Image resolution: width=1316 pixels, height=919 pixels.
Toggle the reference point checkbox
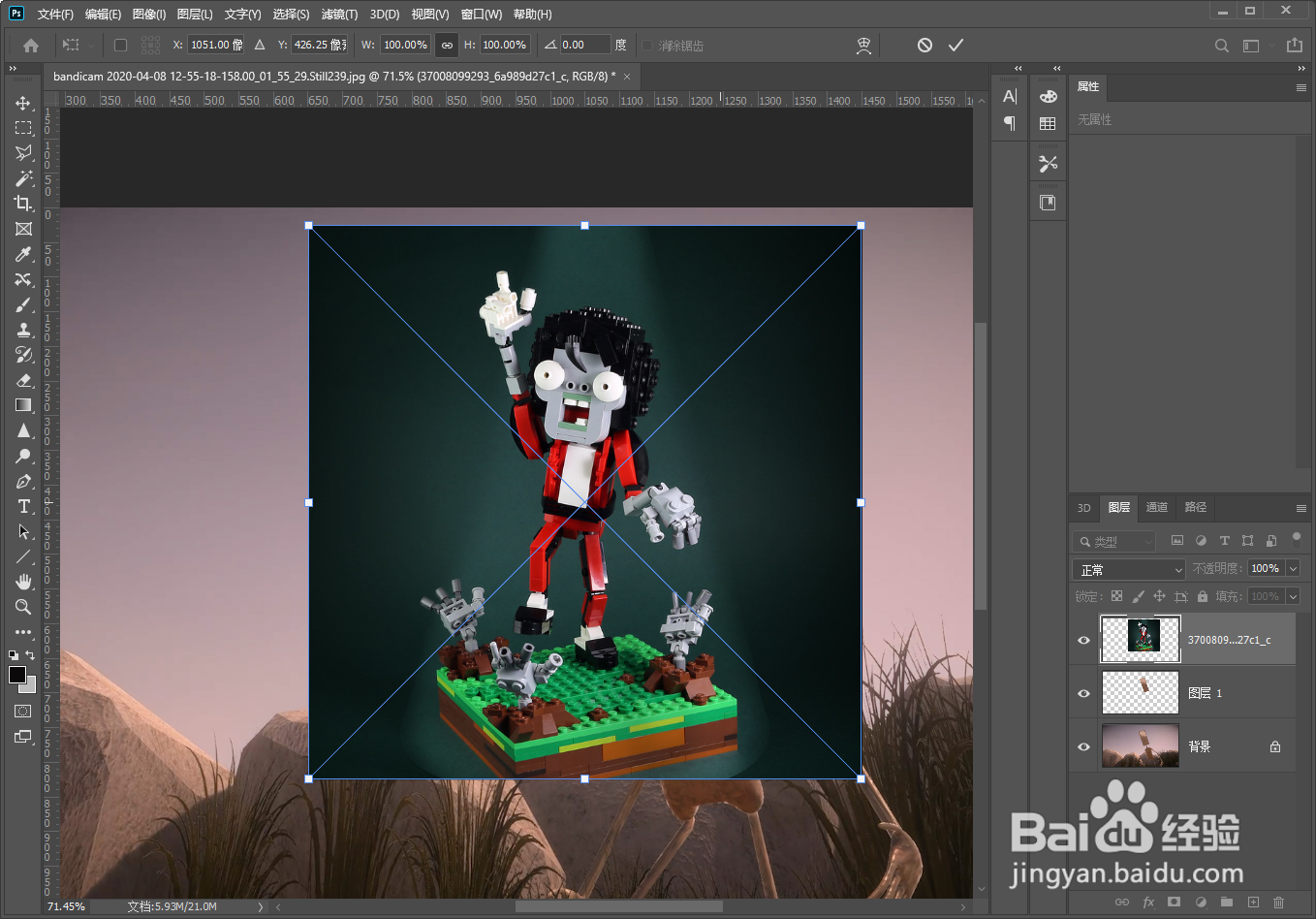point(120,45)
